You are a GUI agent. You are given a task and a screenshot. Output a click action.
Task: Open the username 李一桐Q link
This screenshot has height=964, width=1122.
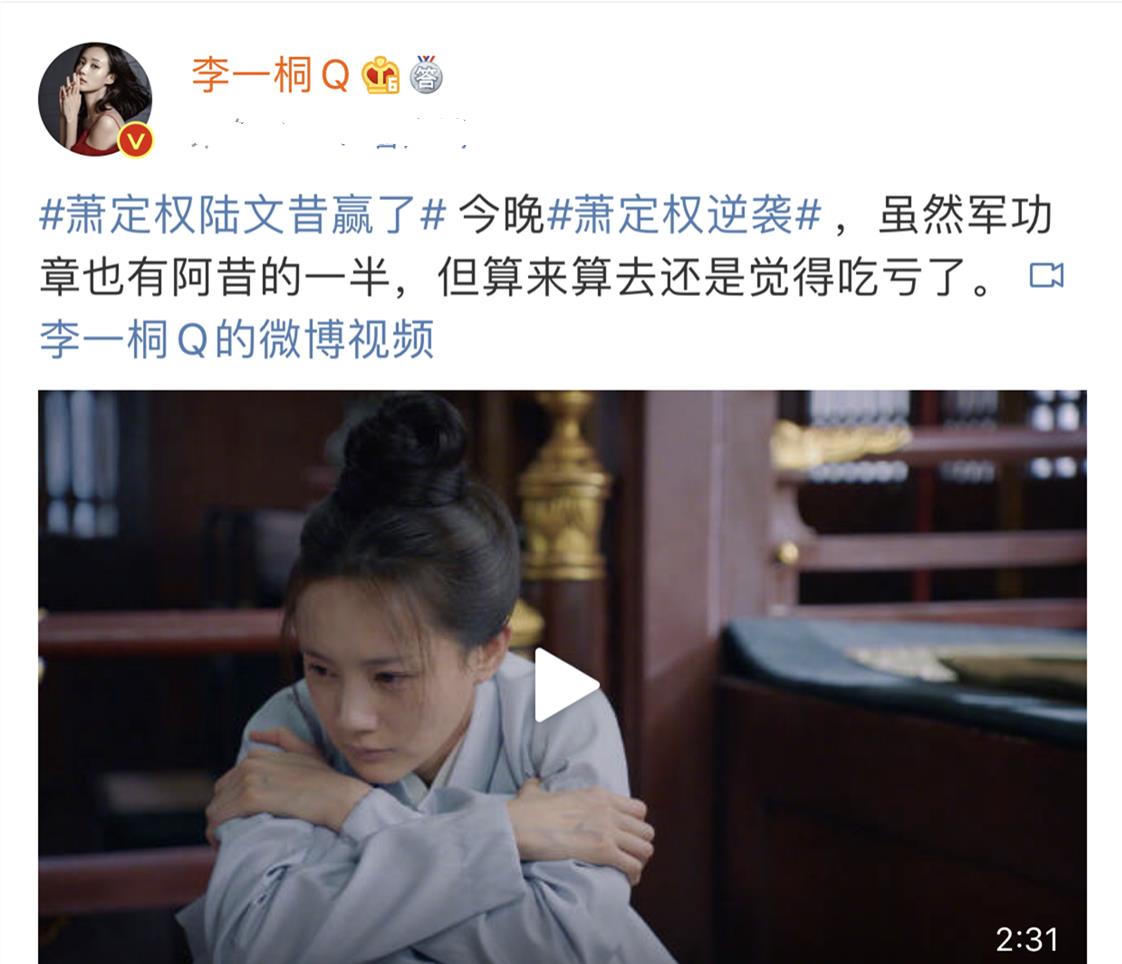tap(270, 74)
